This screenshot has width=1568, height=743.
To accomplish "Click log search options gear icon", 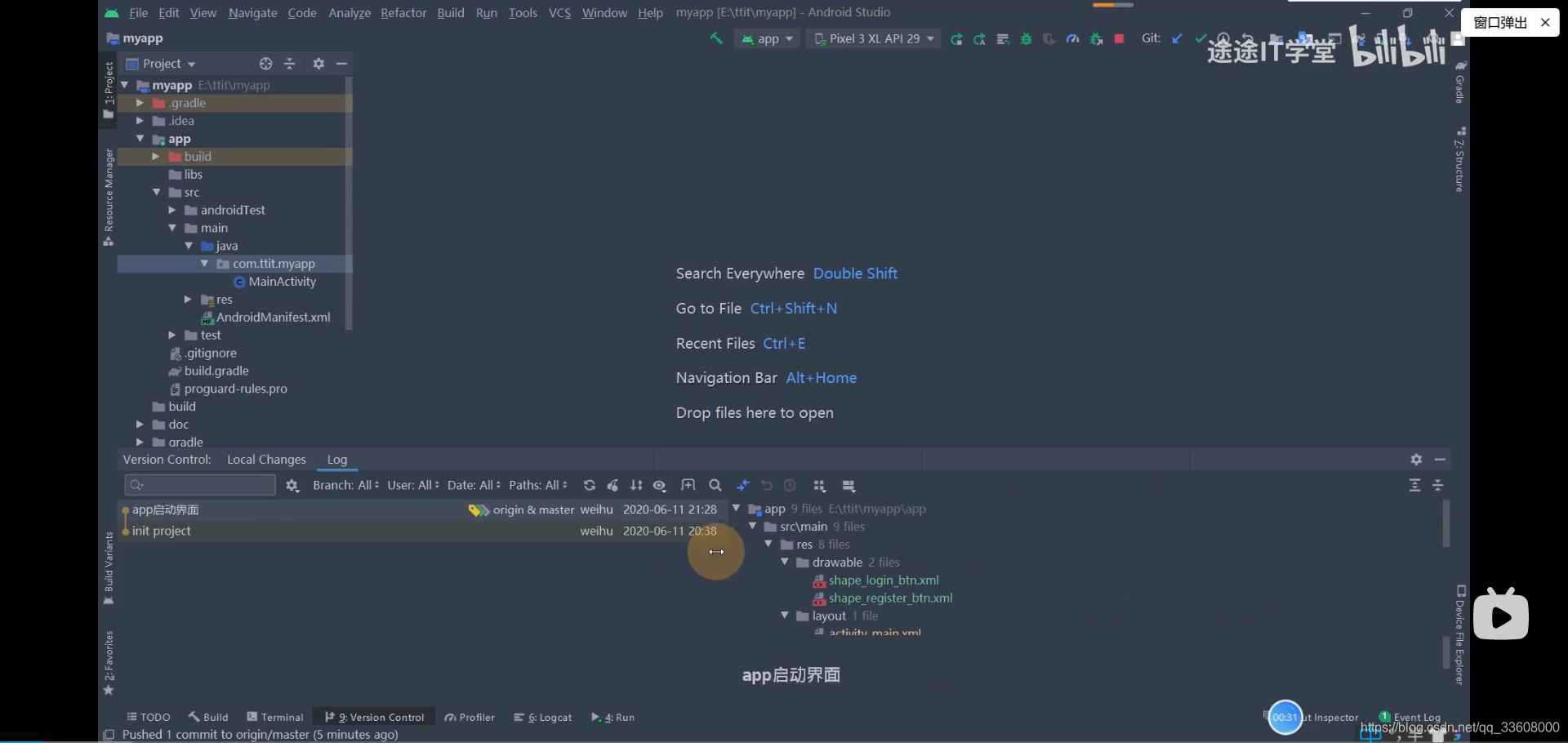I will [x=292, y=486].
